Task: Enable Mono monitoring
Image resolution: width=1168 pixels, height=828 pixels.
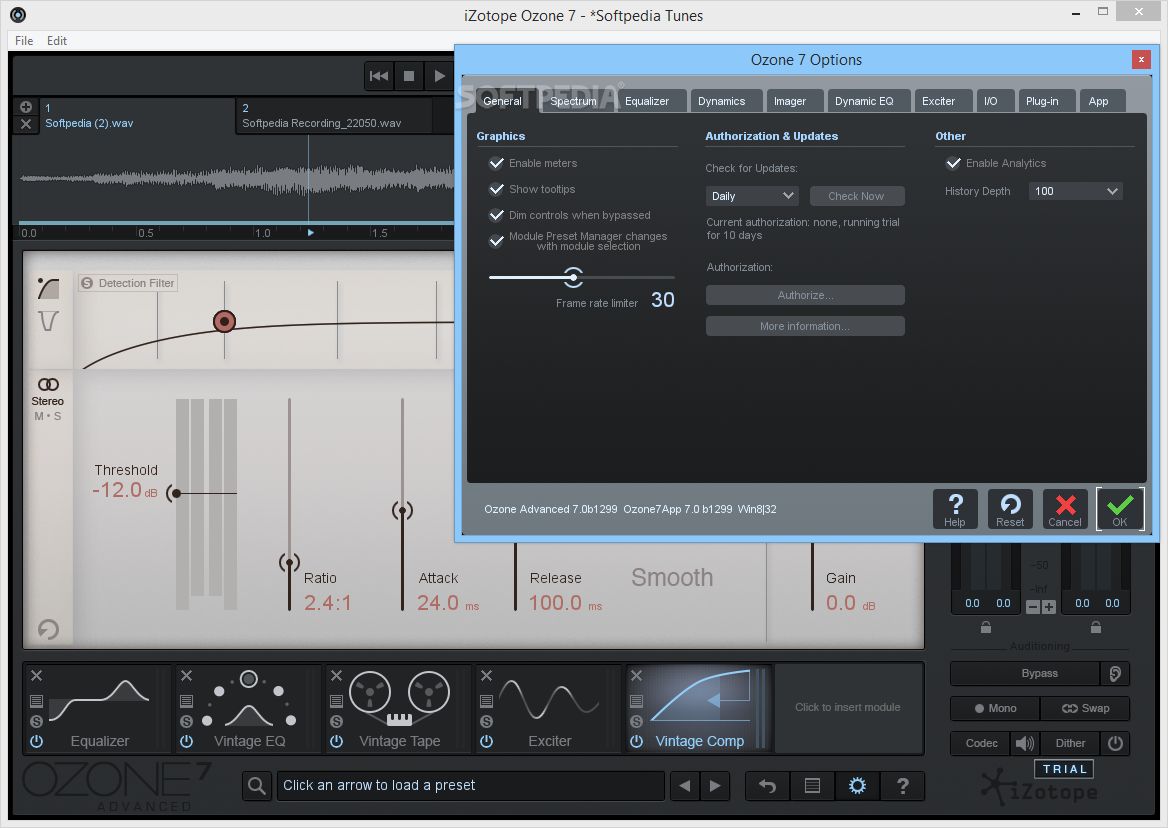Action: [x=995, y=708]
